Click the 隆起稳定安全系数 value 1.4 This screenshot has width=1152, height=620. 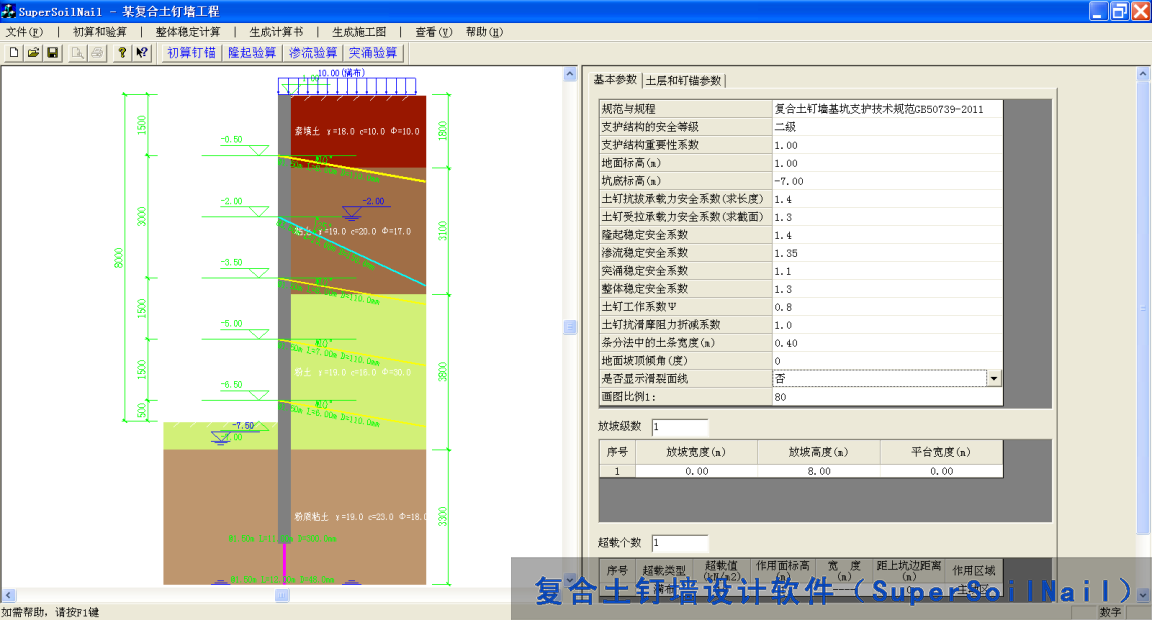(x=887, y=235)
